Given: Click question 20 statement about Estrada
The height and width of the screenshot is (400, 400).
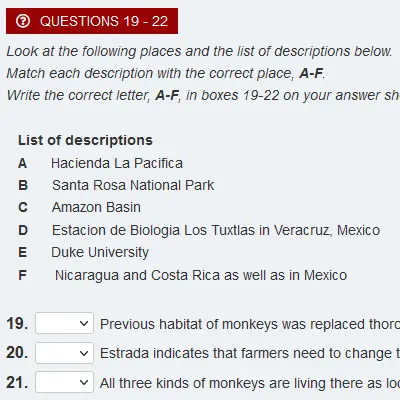Looking at the screenshot, I should coord(250,353).
